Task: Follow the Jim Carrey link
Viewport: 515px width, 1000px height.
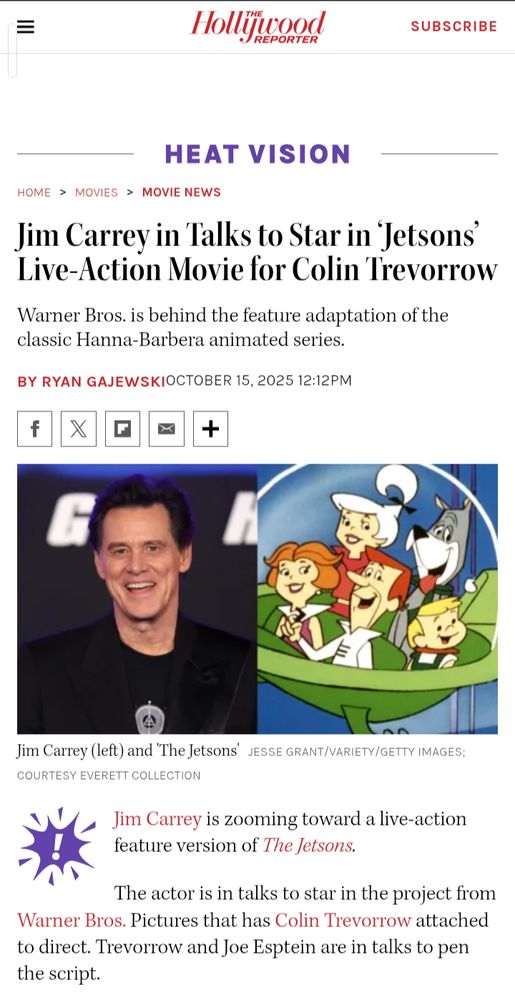Action: pos(157,818)
